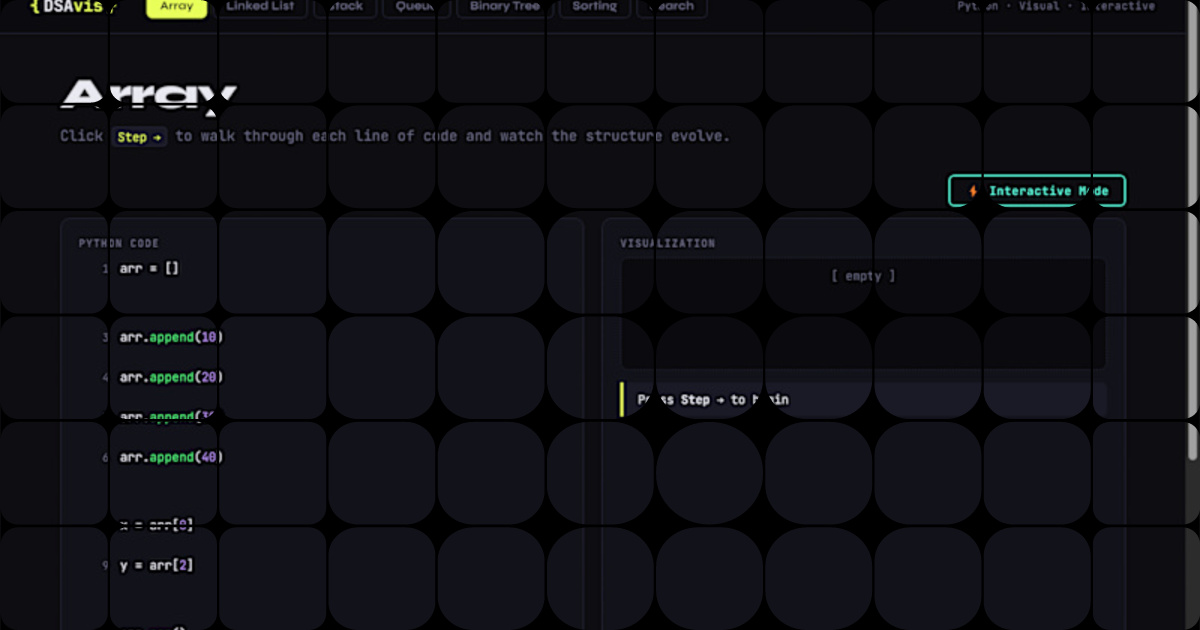Open the Stack tab

[345, 7]
